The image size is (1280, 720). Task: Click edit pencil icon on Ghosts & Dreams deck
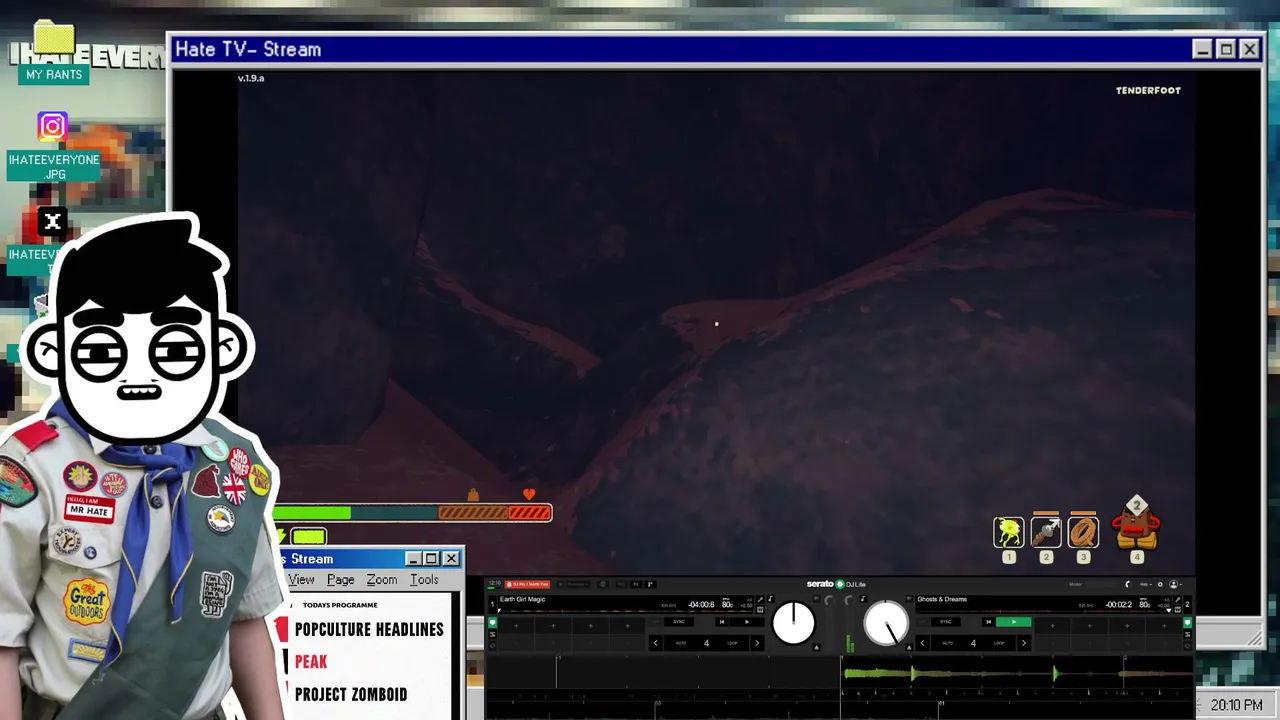pyautogui.click(x=1177, y=600)
